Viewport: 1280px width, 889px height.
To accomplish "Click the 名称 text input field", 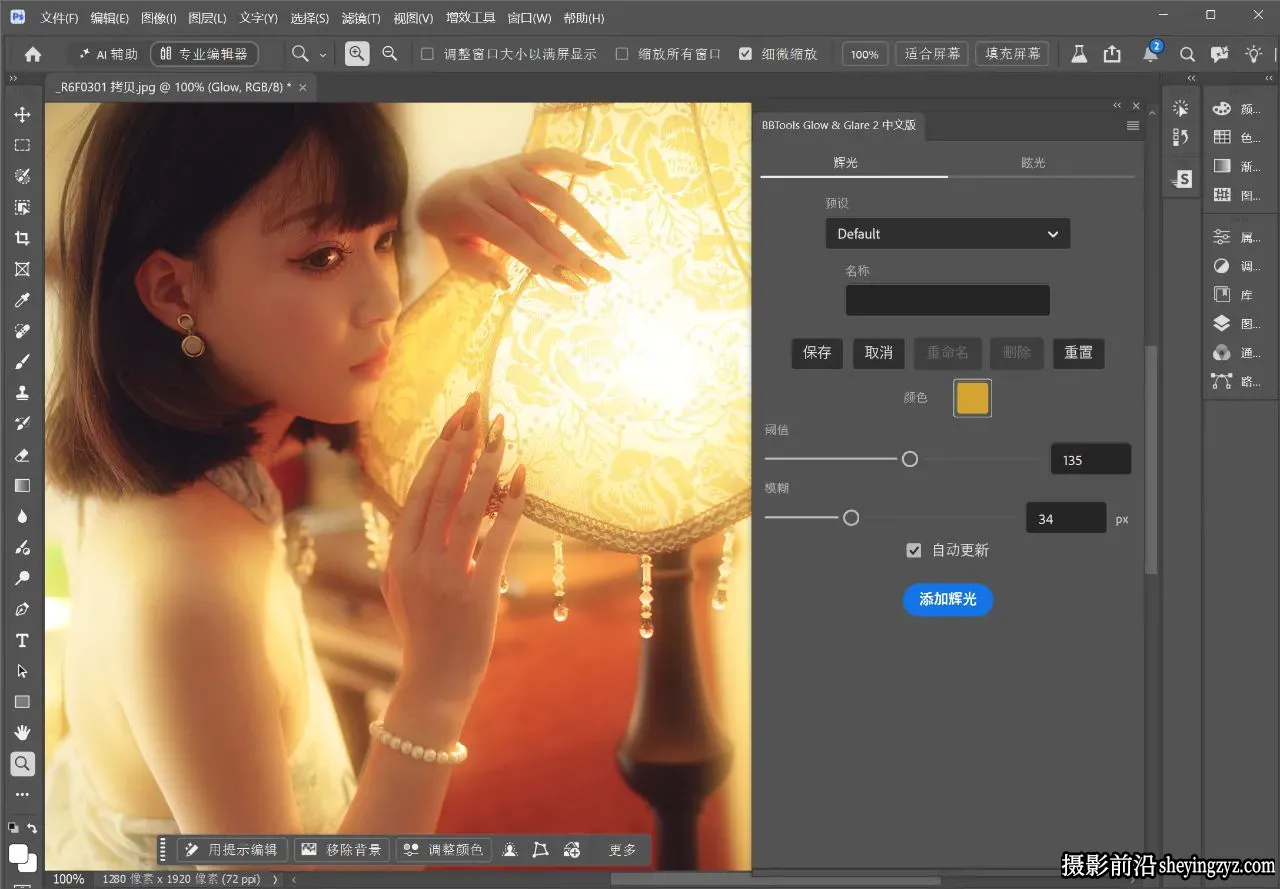I will pos(947,300).
